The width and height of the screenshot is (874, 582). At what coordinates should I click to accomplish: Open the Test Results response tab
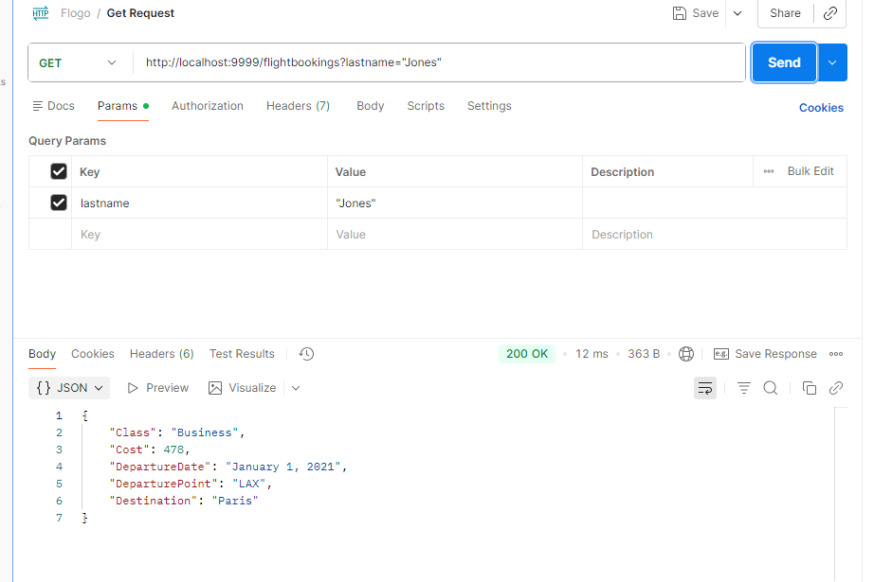tap(241, 354)
